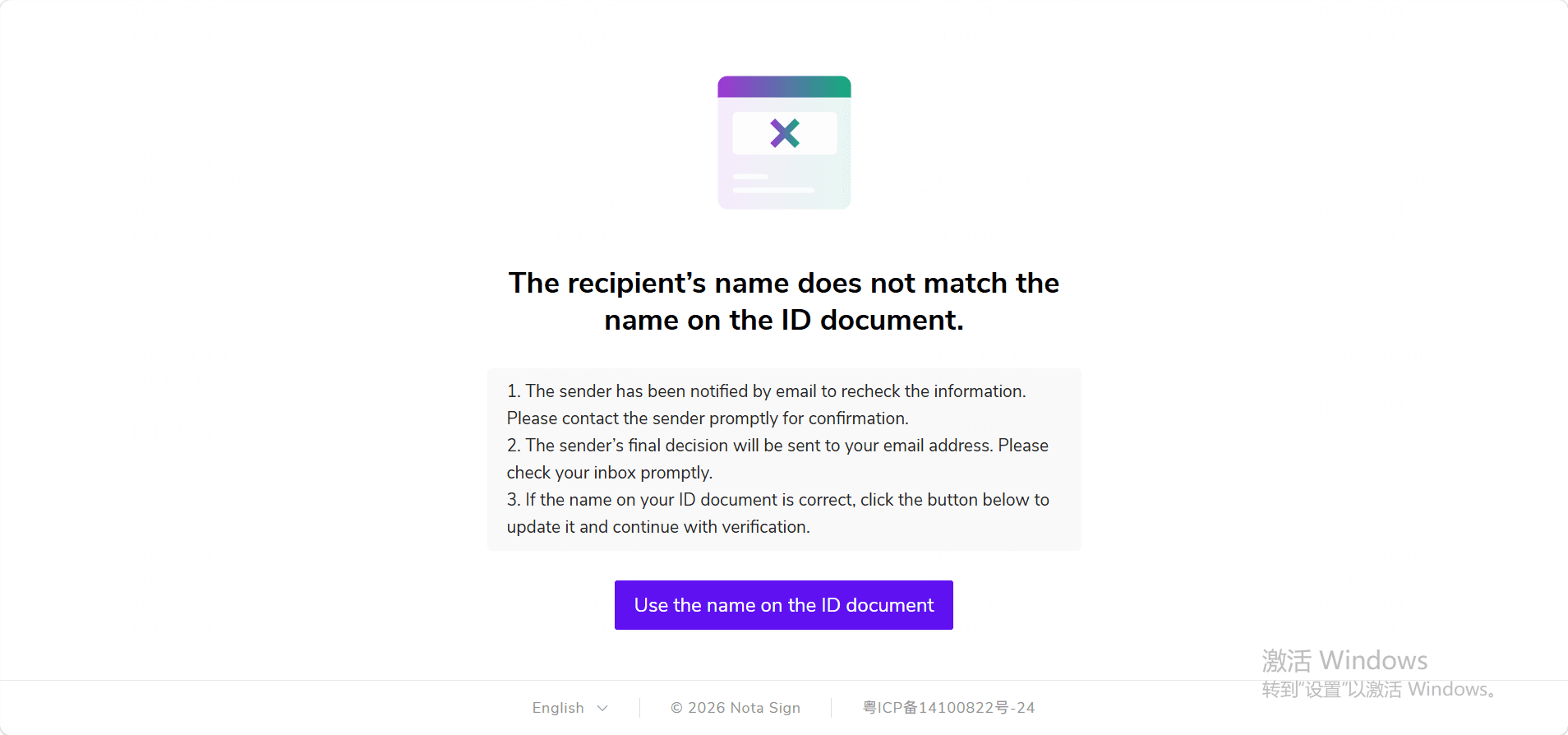Click the copyright symbol before 2026 Nota Sign
This screenshot has width=1568, height=735.
click(x=676, y=708)
